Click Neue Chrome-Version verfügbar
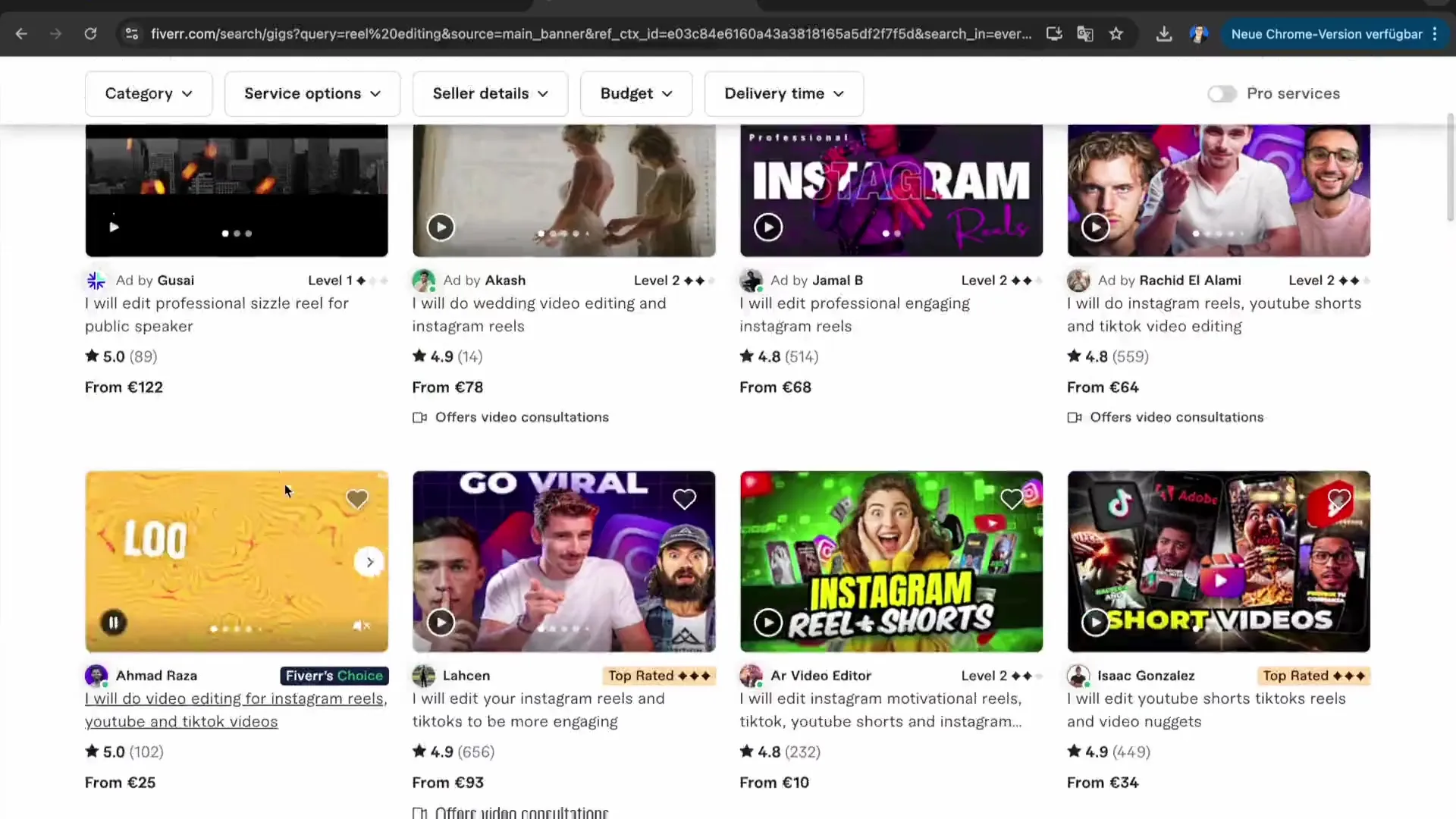 (1327, 33)
